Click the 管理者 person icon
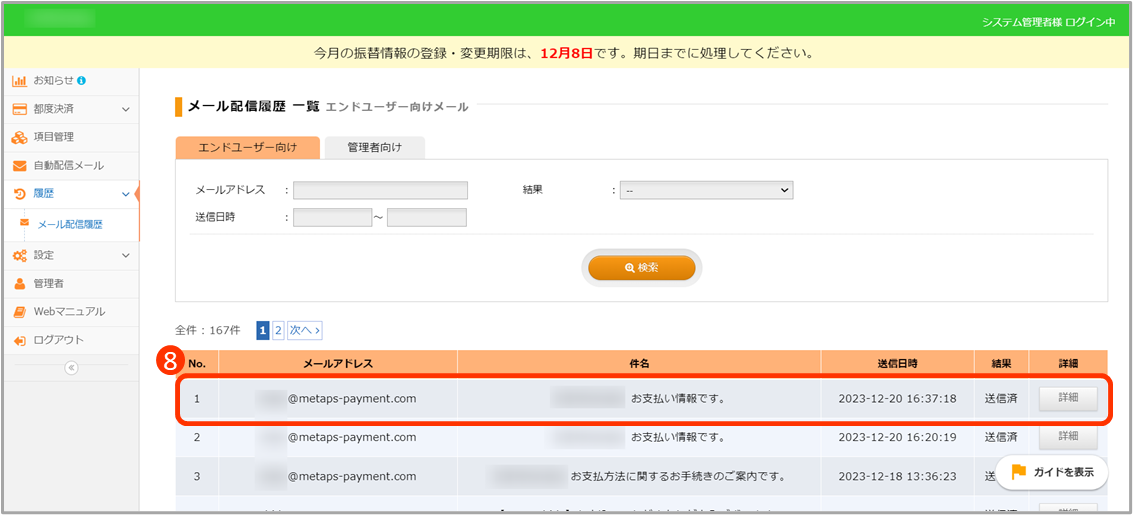The image size is (1133, 515). point(19,284)
